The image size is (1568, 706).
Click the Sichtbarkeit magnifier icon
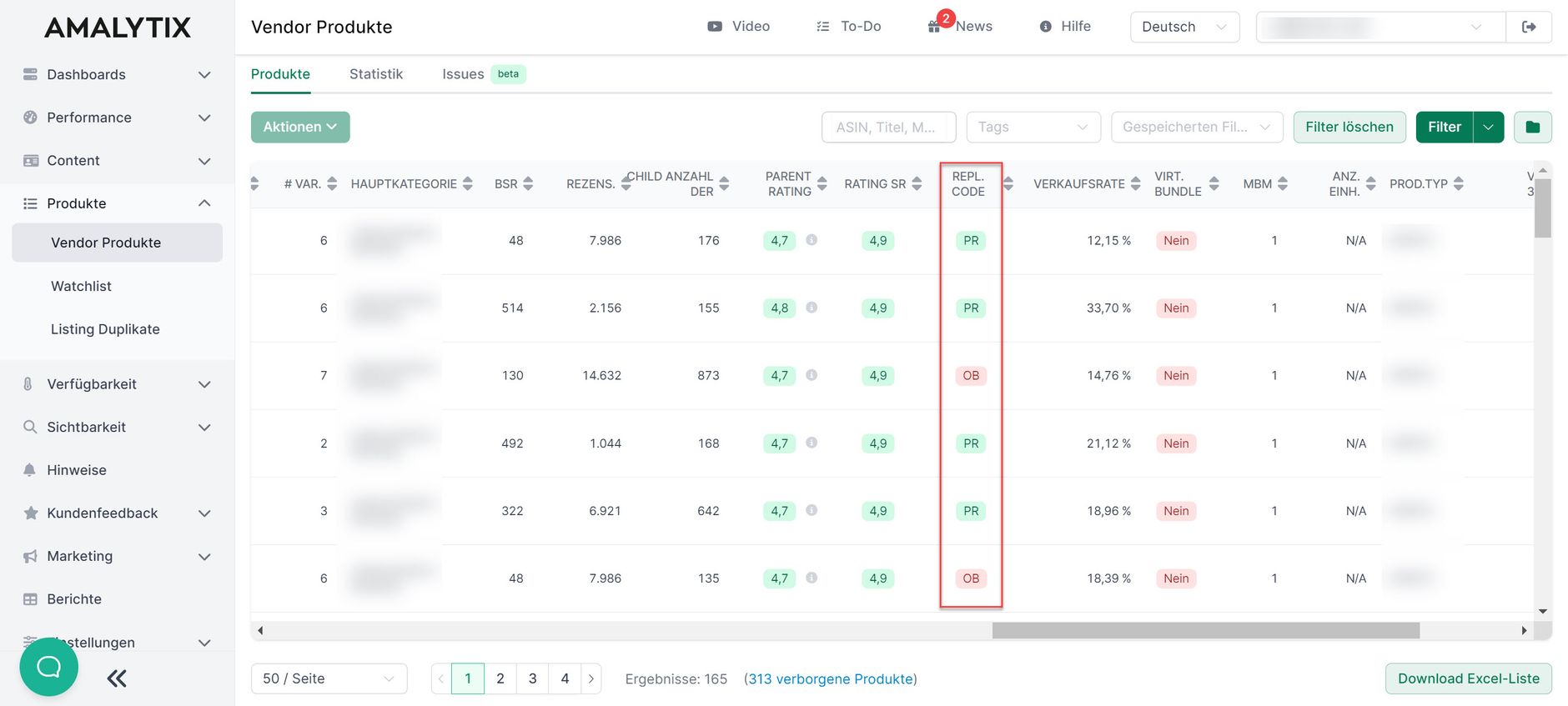(x=30, y=427)
